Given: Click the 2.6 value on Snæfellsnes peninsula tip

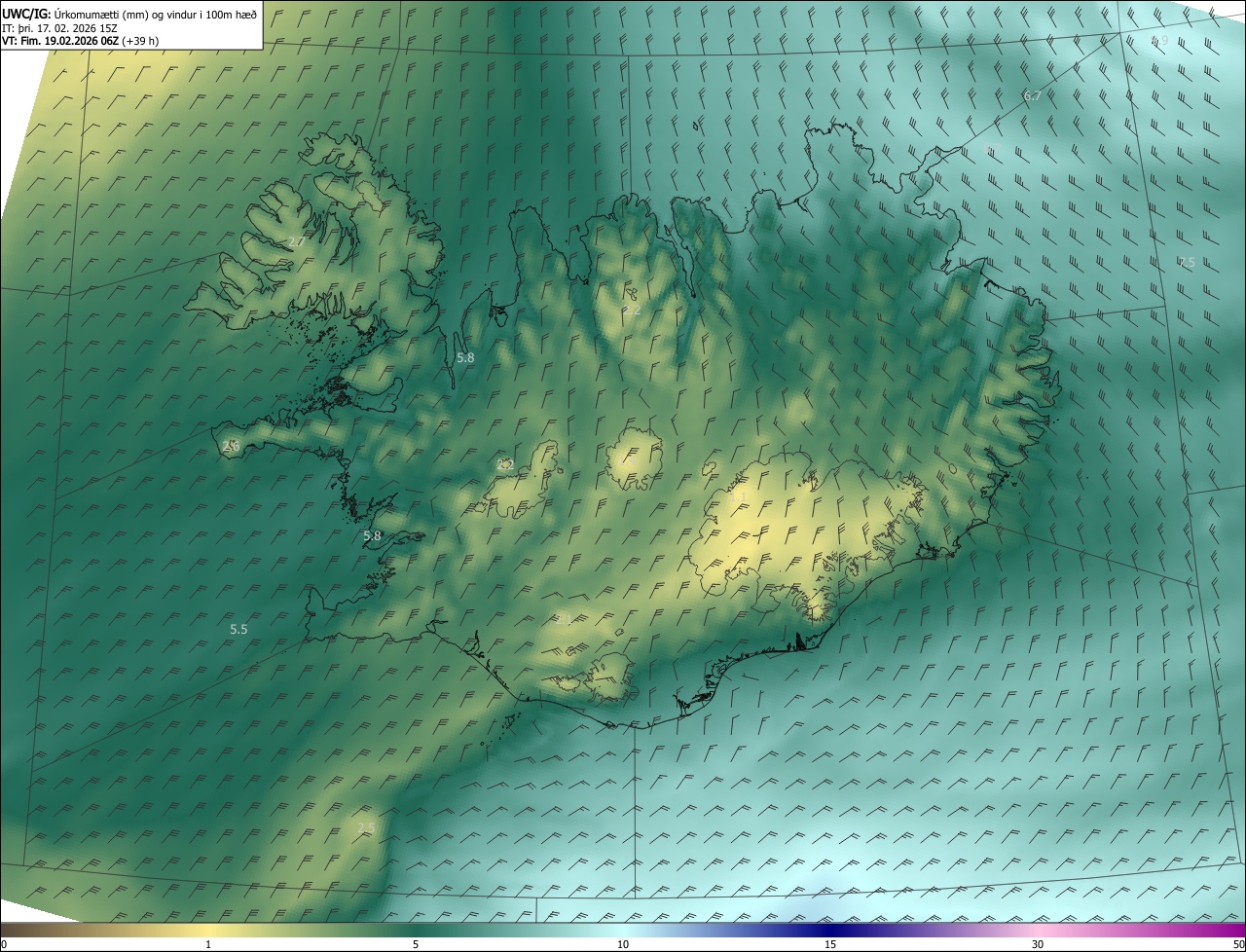Looking at the screenshot, I should click(231, 446).
